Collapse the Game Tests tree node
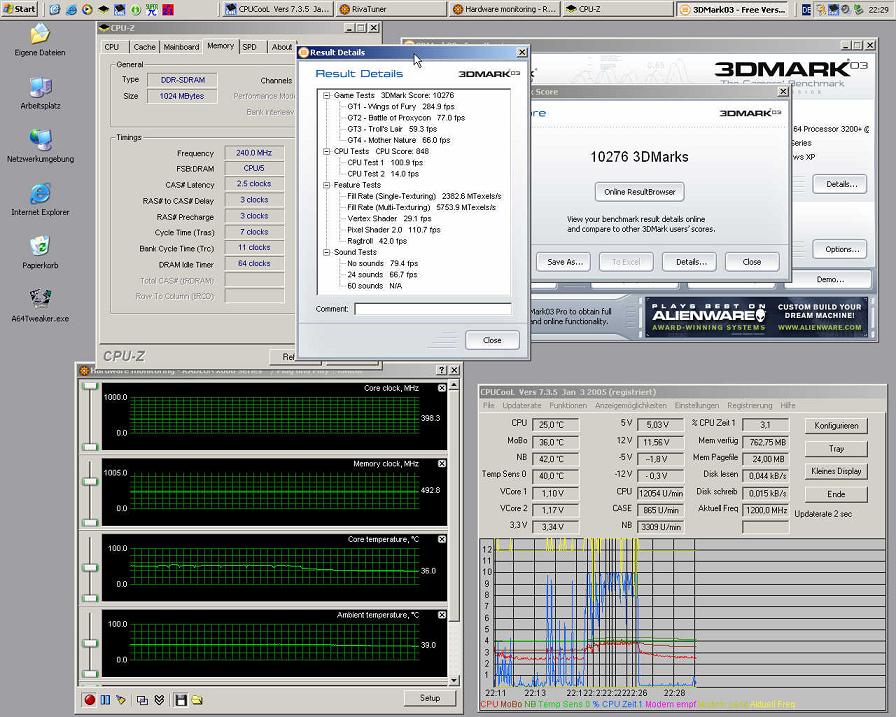This screenshot has width=896, height=717. [327, 95]
